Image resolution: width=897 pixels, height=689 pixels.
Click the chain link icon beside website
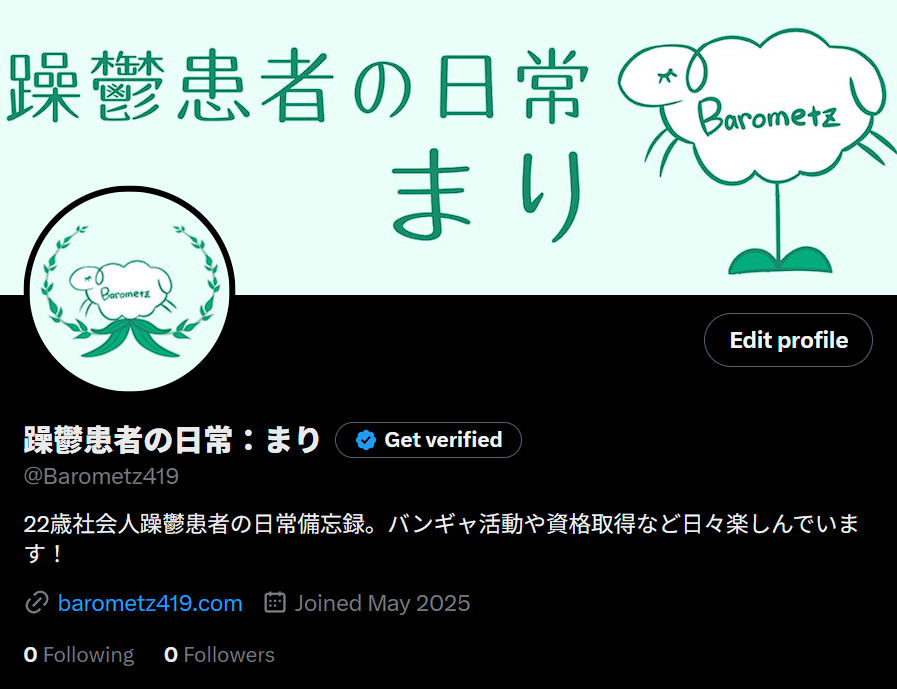(x=37, y=603)
